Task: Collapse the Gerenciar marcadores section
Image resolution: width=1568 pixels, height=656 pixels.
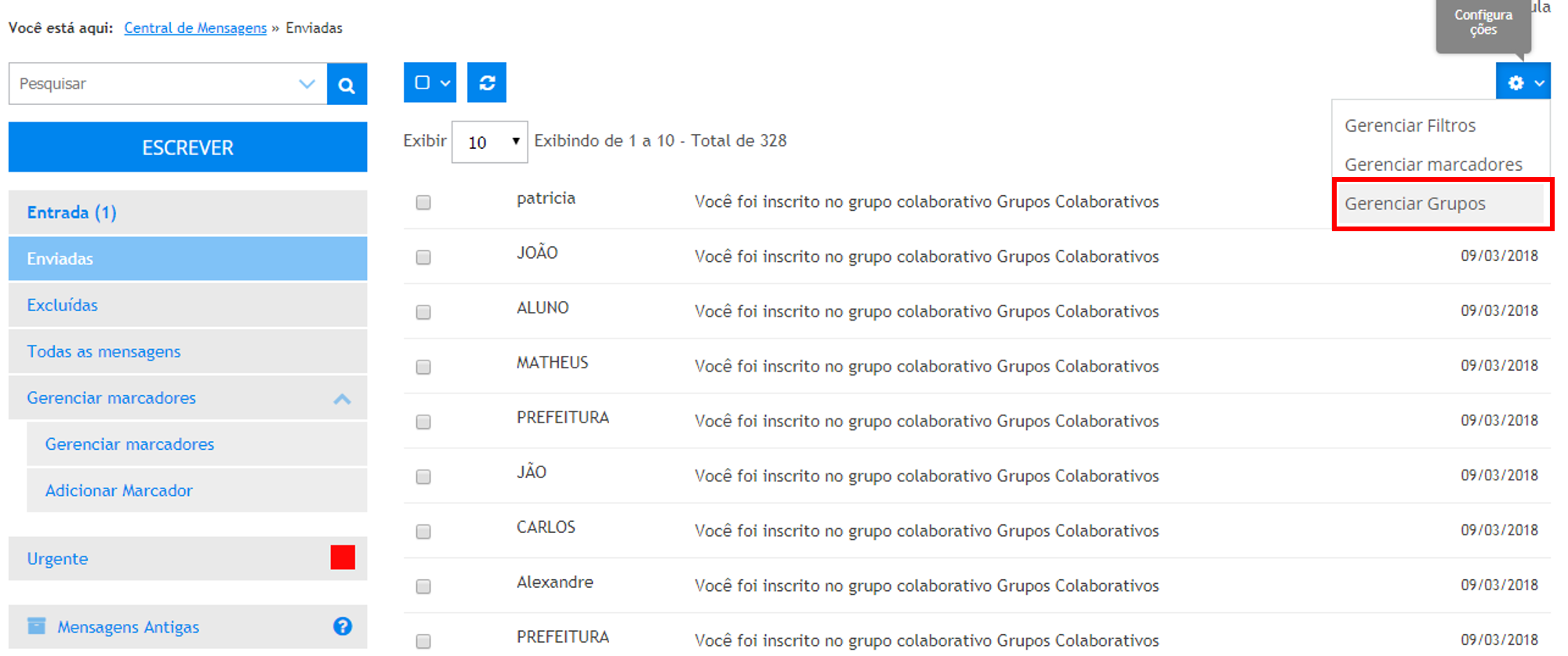Action: pyautogui.click(x=342, y=399)
